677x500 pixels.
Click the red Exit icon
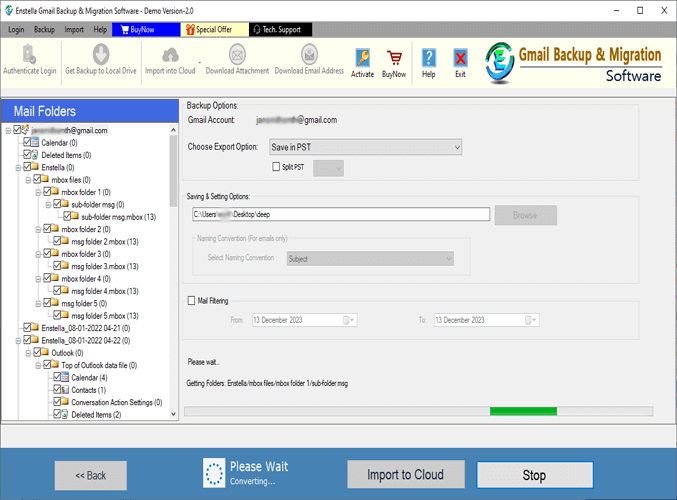pyautogui.click(x=460, y=60)
